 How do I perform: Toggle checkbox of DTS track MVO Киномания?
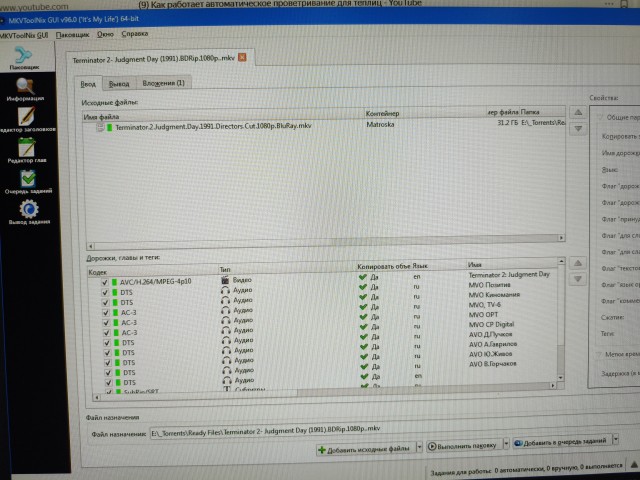click(105, 302)
